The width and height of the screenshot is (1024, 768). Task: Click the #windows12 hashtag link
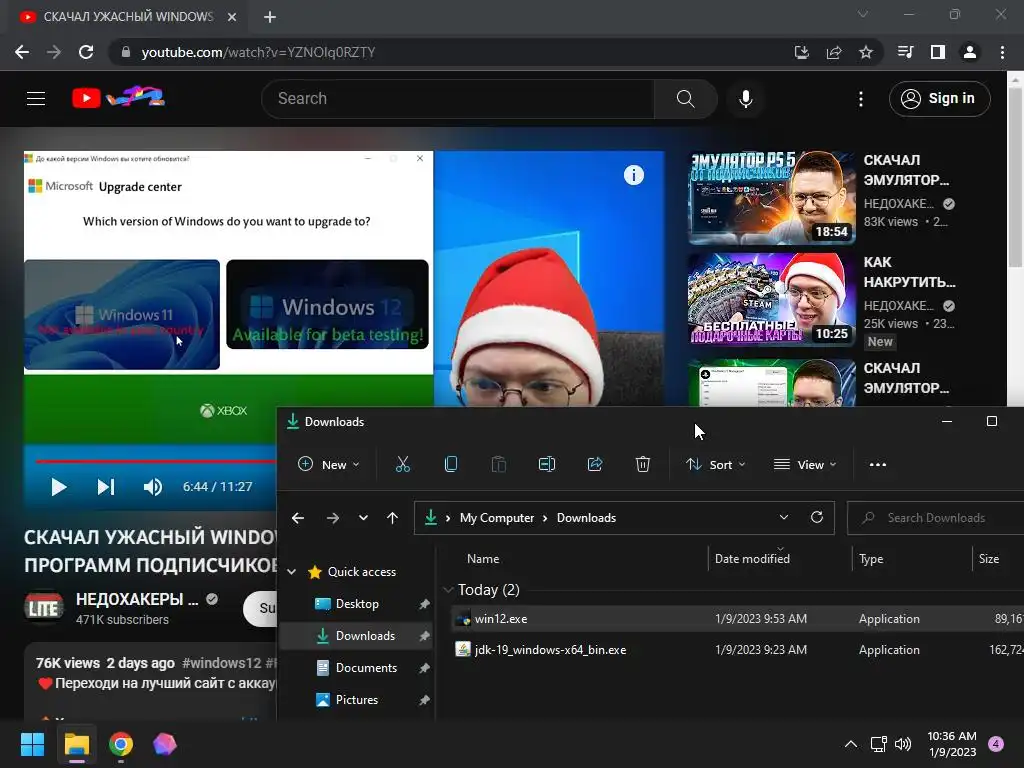[x=221, y=663]
